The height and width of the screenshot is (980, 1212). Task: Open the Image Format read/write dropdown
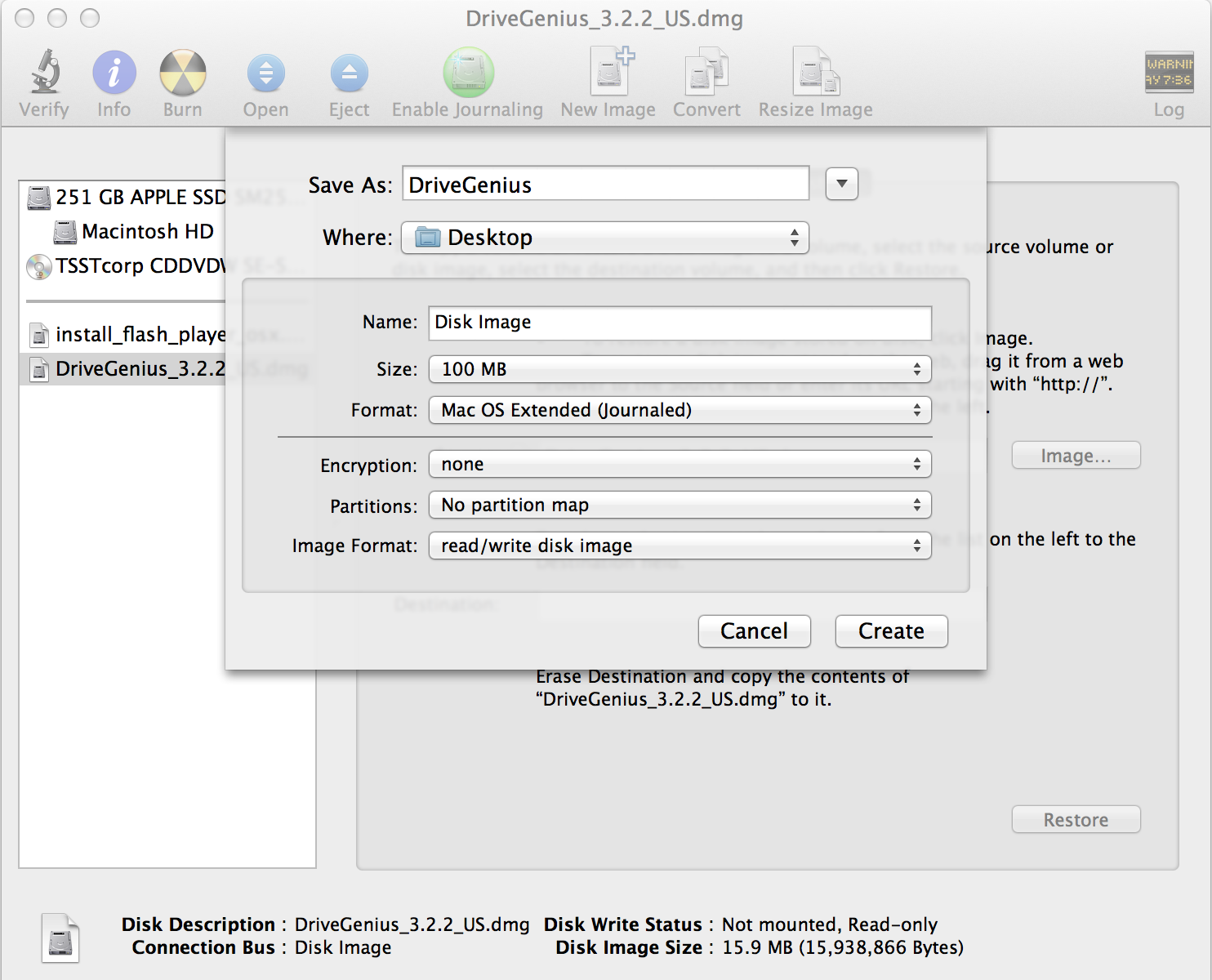[680, 546]
